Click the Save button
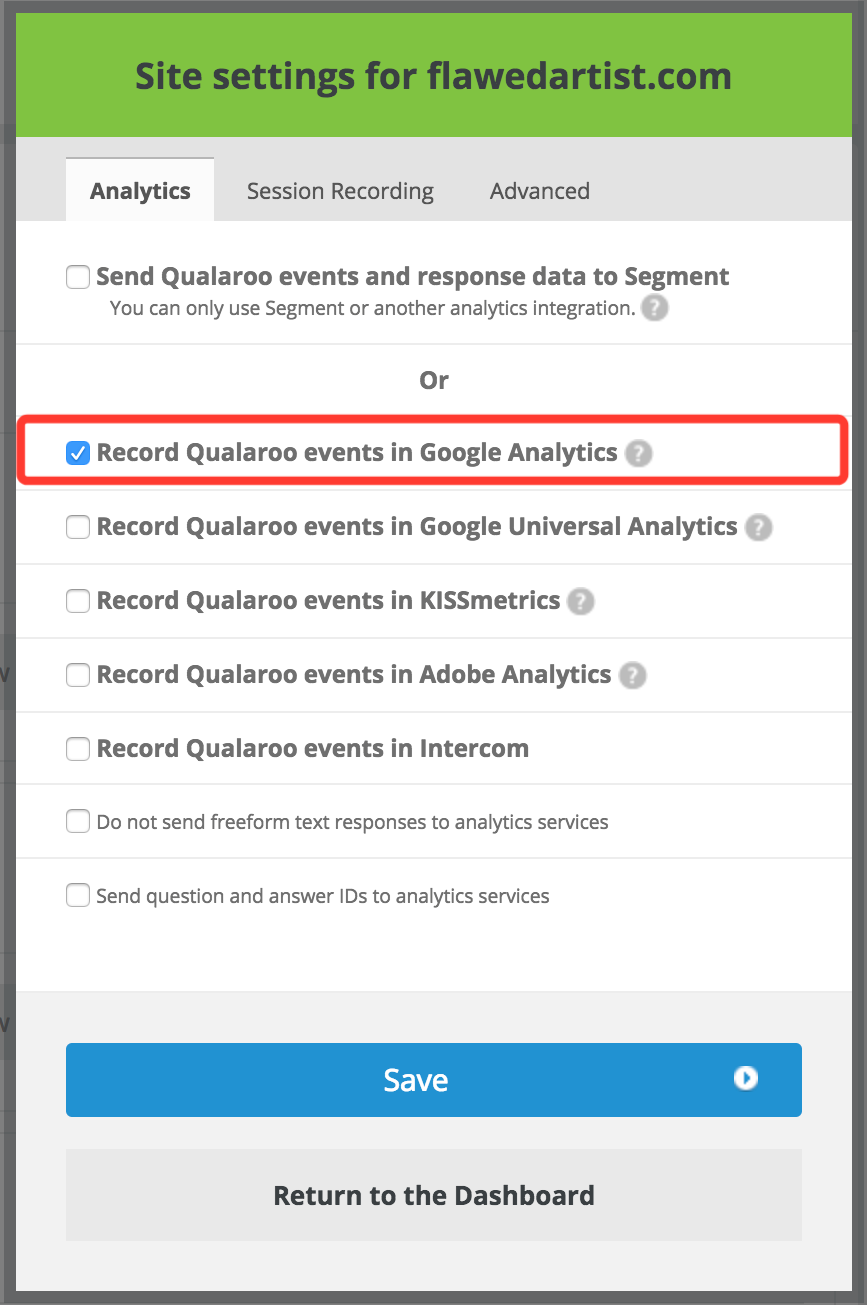 [x=433, y=1079]
